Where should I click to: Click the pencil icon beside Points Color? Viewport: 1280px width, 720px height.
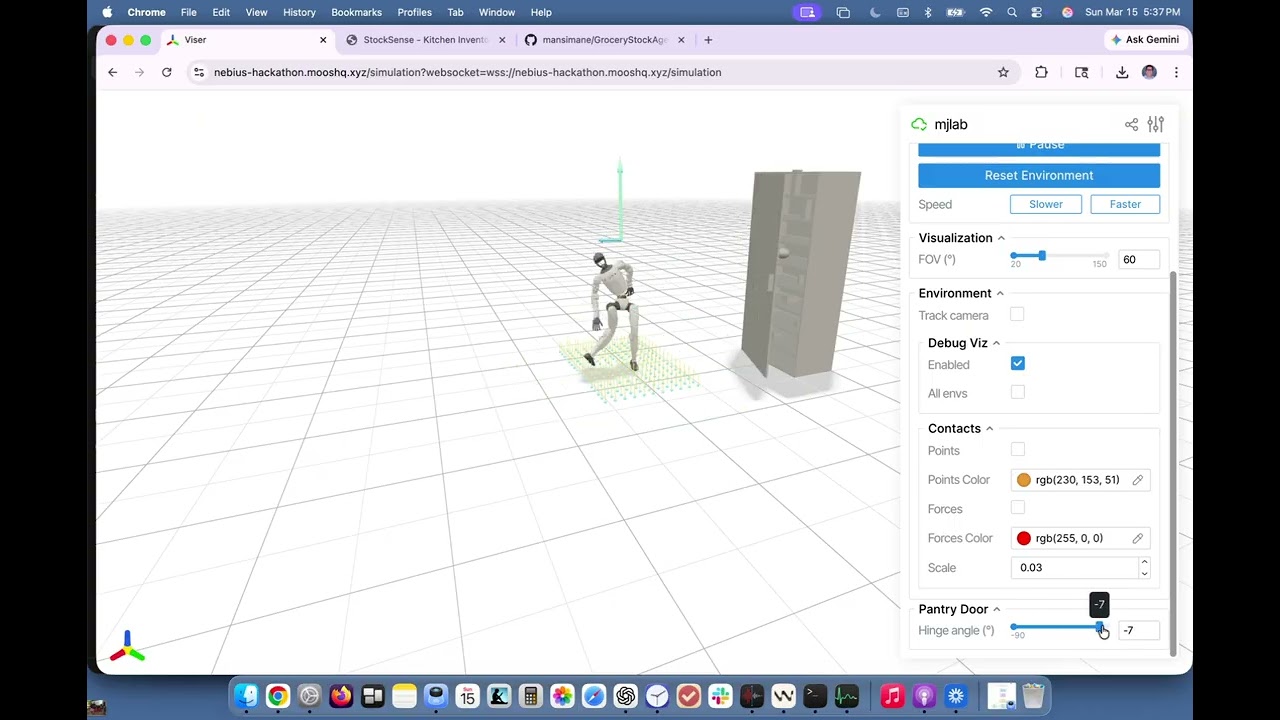coord(1137,480)
